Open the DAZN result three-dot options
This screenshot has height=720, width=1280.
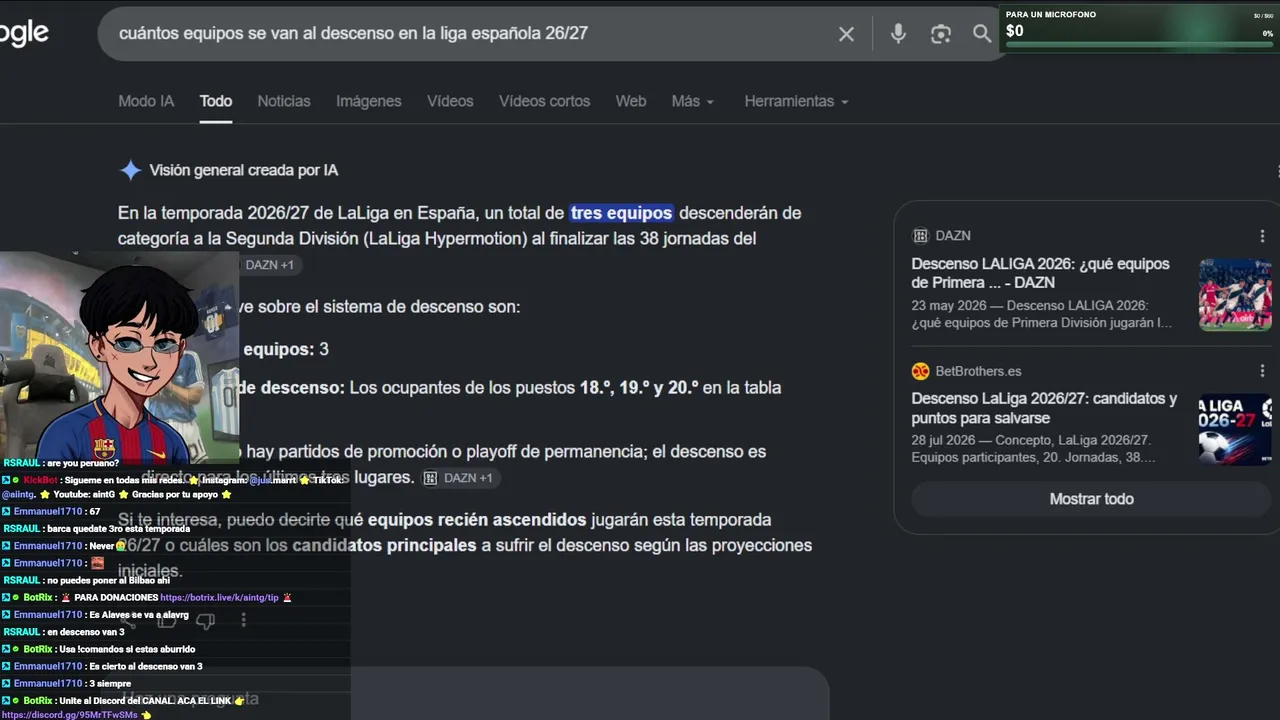point(1262,236)
